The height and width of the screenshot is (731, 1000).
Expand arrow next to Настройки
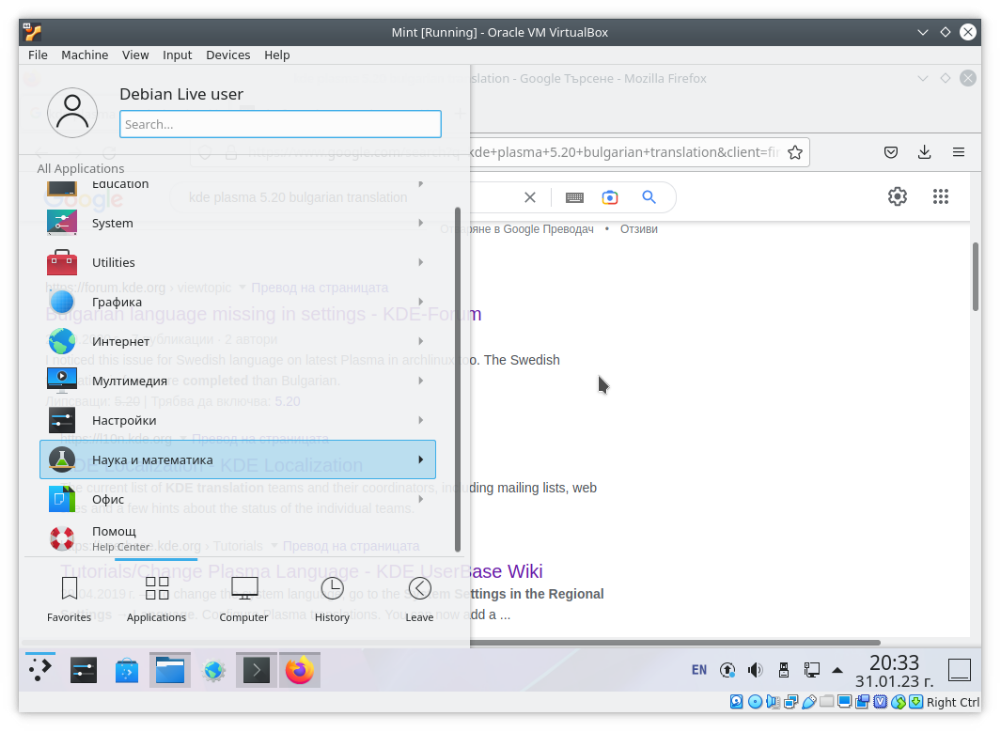click(420, 420)
